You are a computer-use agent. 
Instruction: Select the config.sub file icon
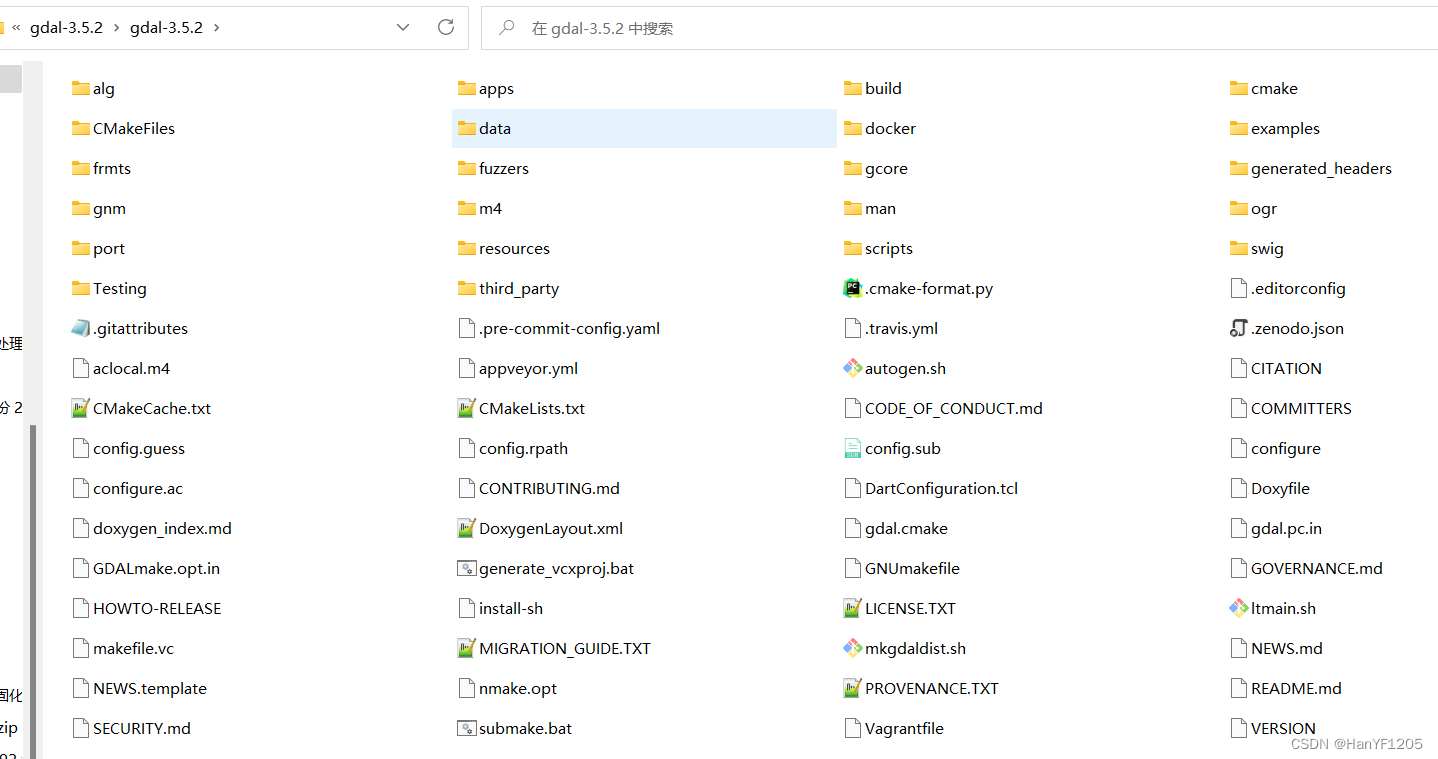click(x=853, y=448)
